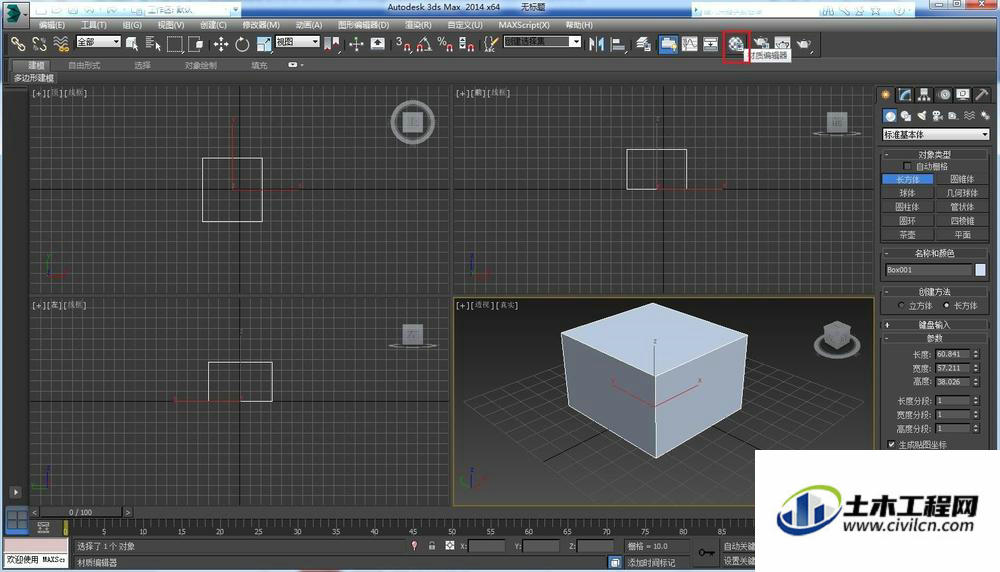Open the 3ds Max application menu button
Screen dimensions: 1000x572
tap(15, 15)
